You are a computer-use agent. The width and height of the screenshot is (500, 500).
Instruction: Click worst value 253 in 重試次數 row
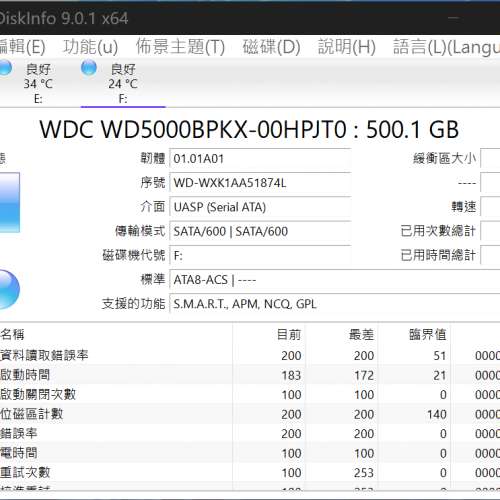click(x=364, y=473)
